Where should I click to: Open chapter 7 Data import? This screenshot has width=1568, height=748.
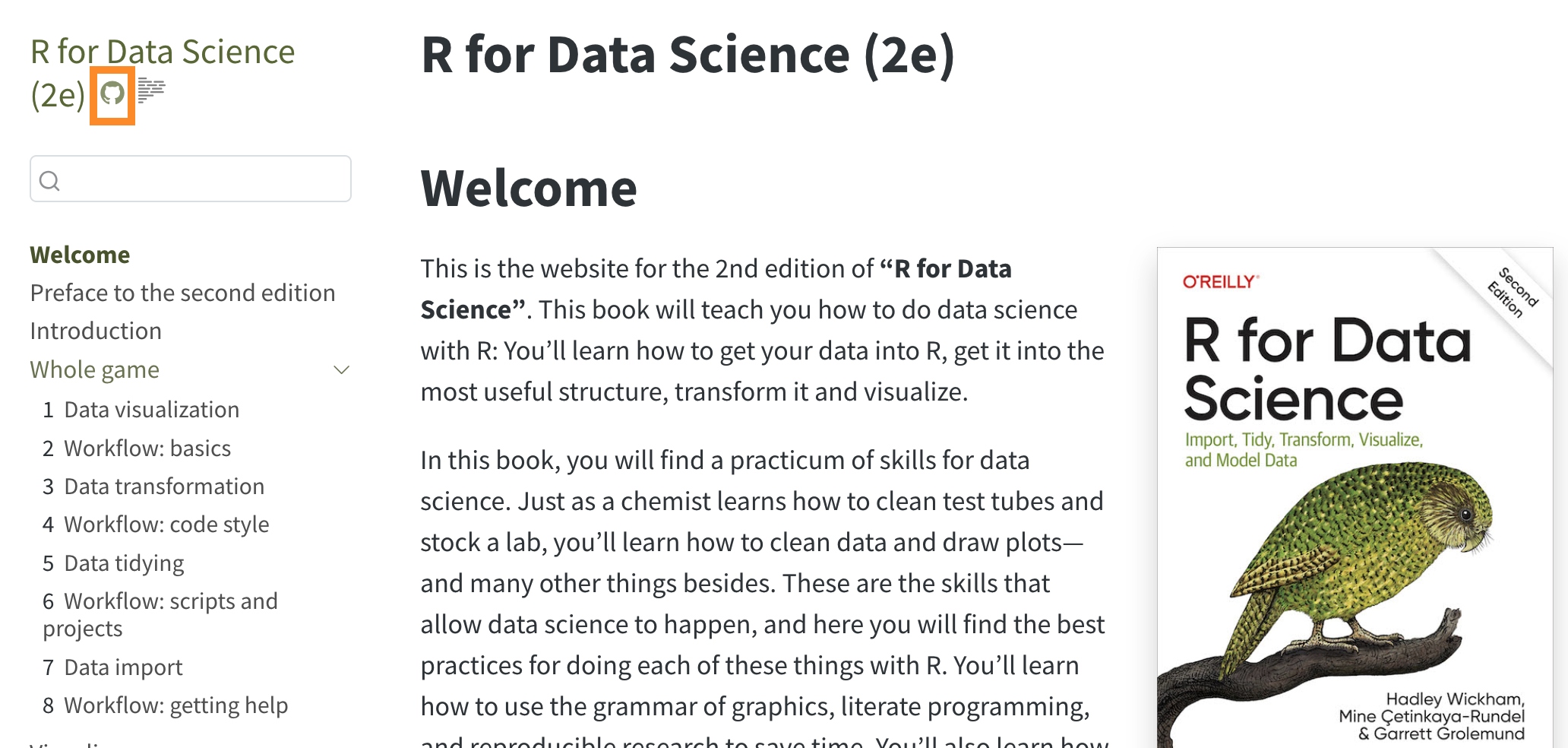coord(123,667)
